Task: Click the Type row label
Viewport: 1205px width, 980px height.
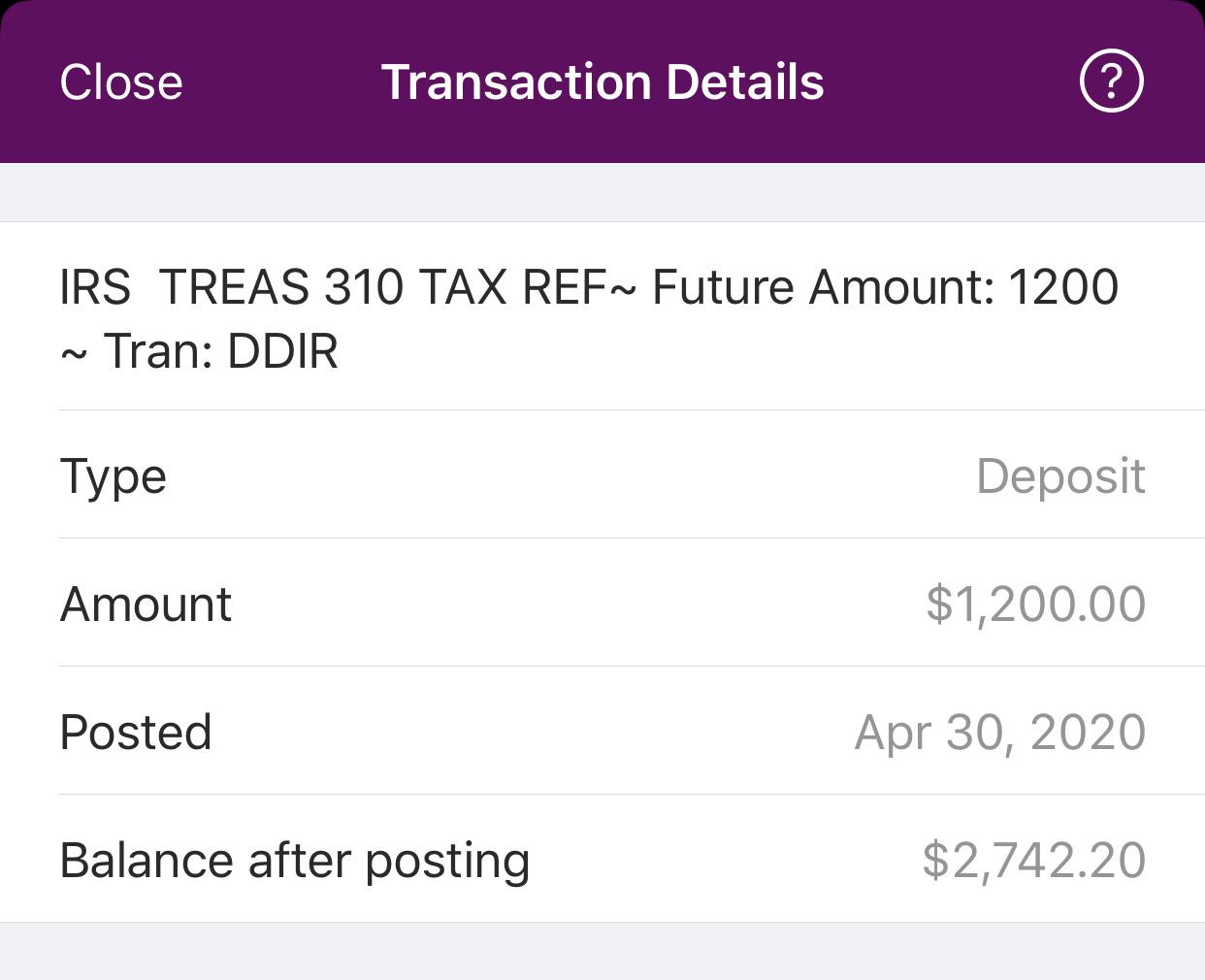Action: (114, 476)
